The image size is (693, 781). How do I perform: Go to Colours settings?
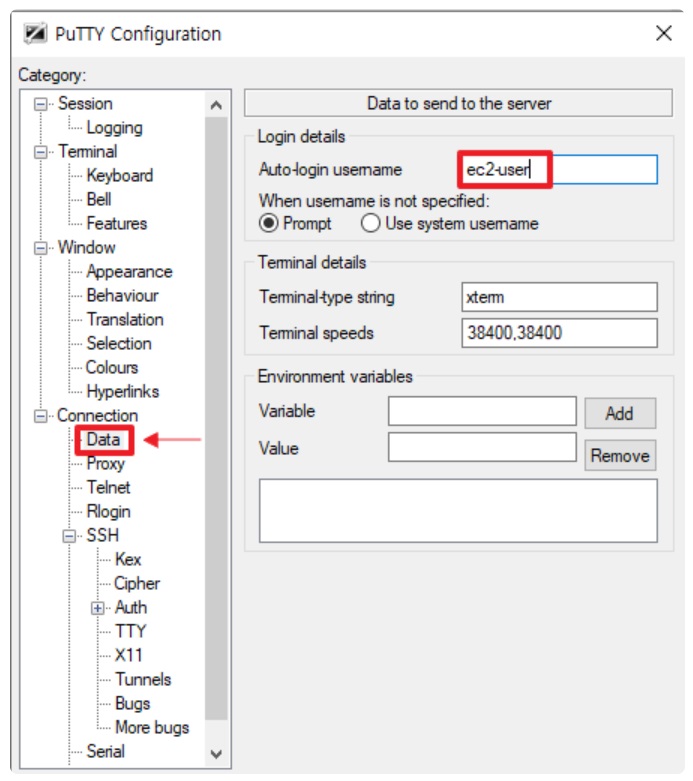(x=112, y=367)
